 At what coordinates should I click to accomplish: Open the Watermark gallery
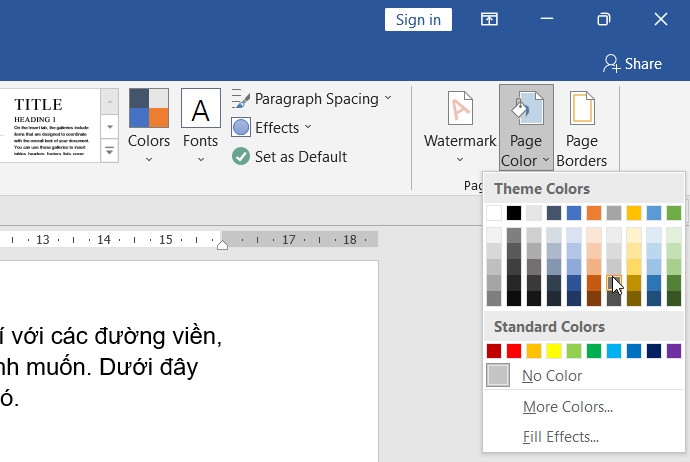click(460, 127)
